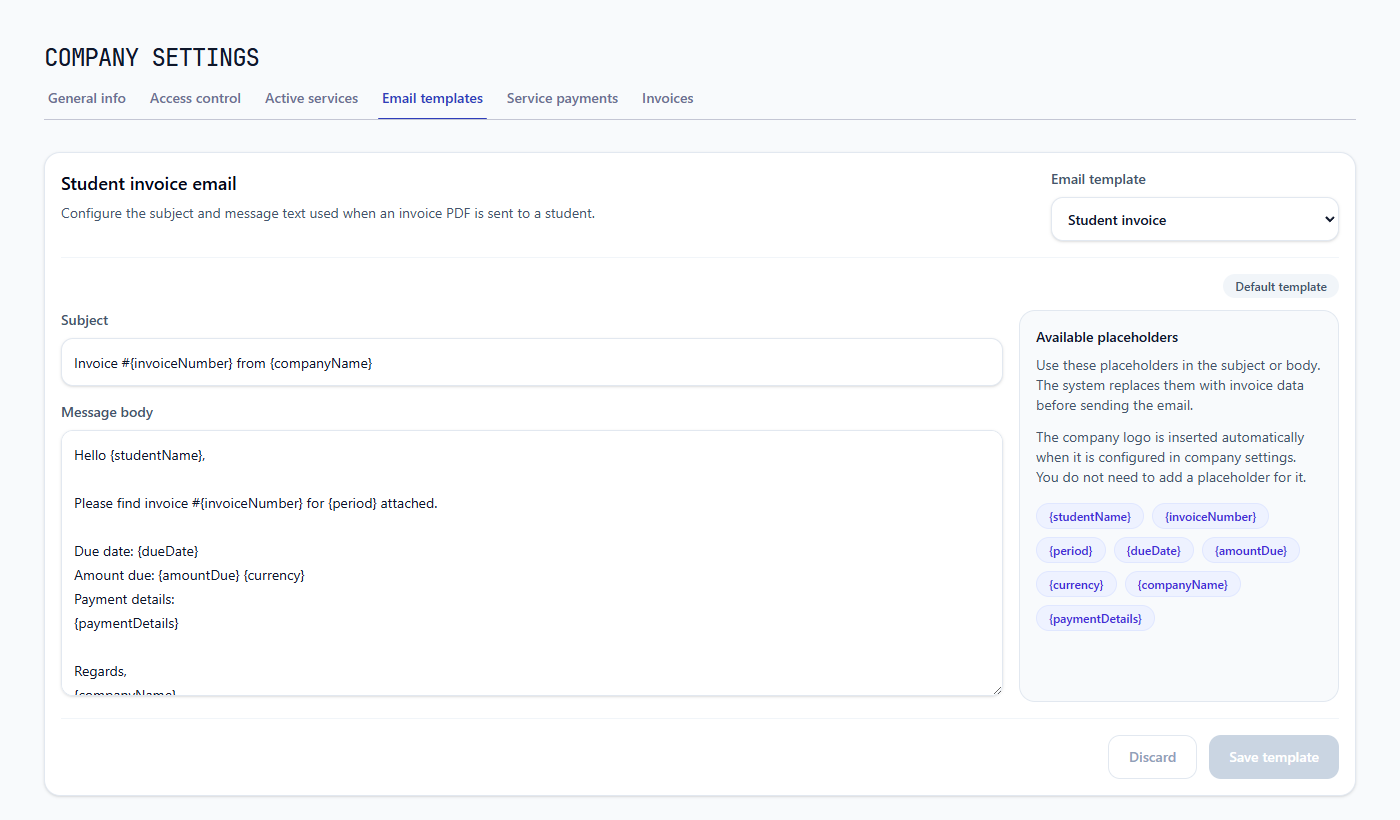
Task: Insert the {invoiceNumber} placeholder chip
Action: click(1210, 517)
